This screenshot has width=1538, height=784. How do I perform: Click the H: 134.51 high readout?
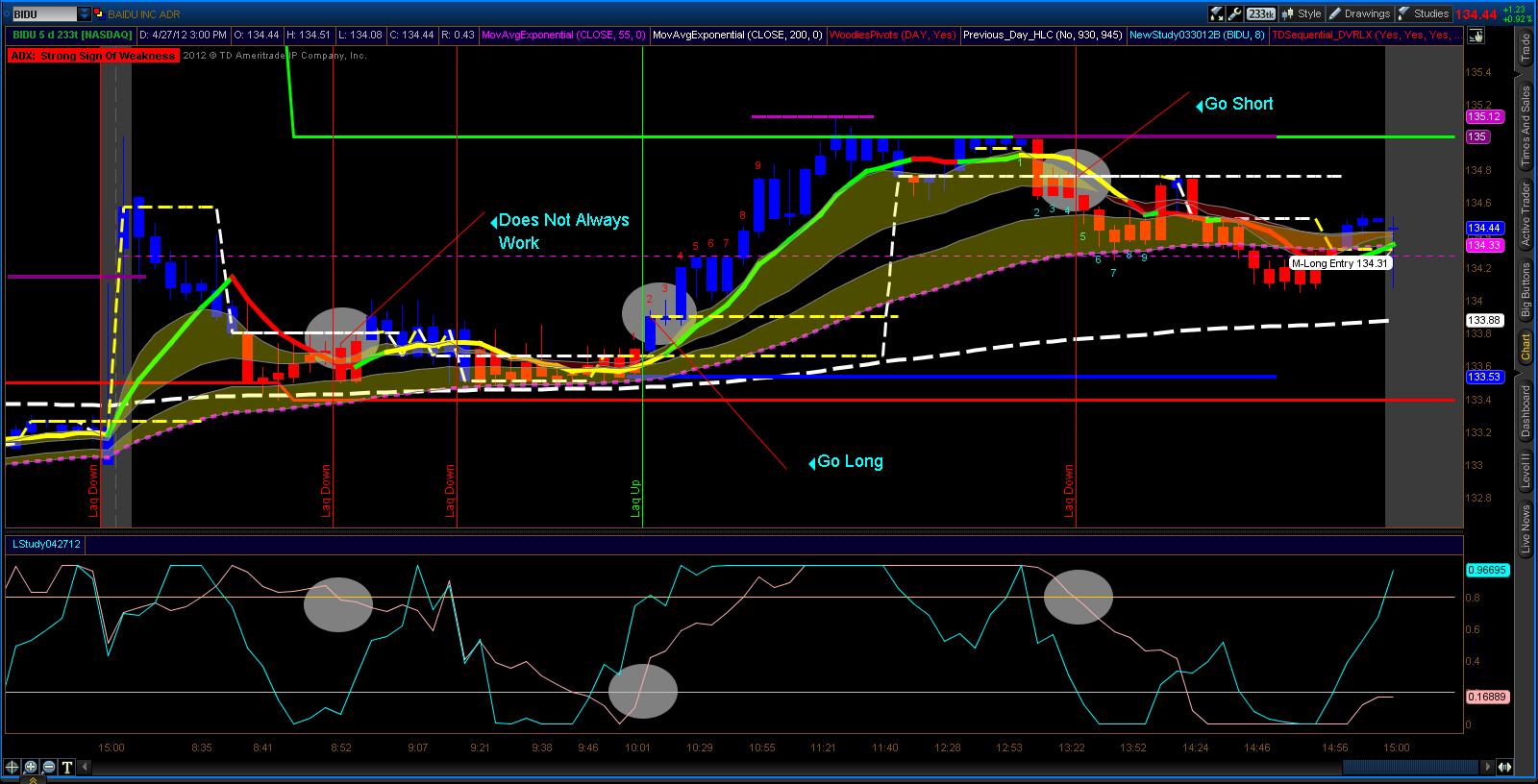click(309, 36)
